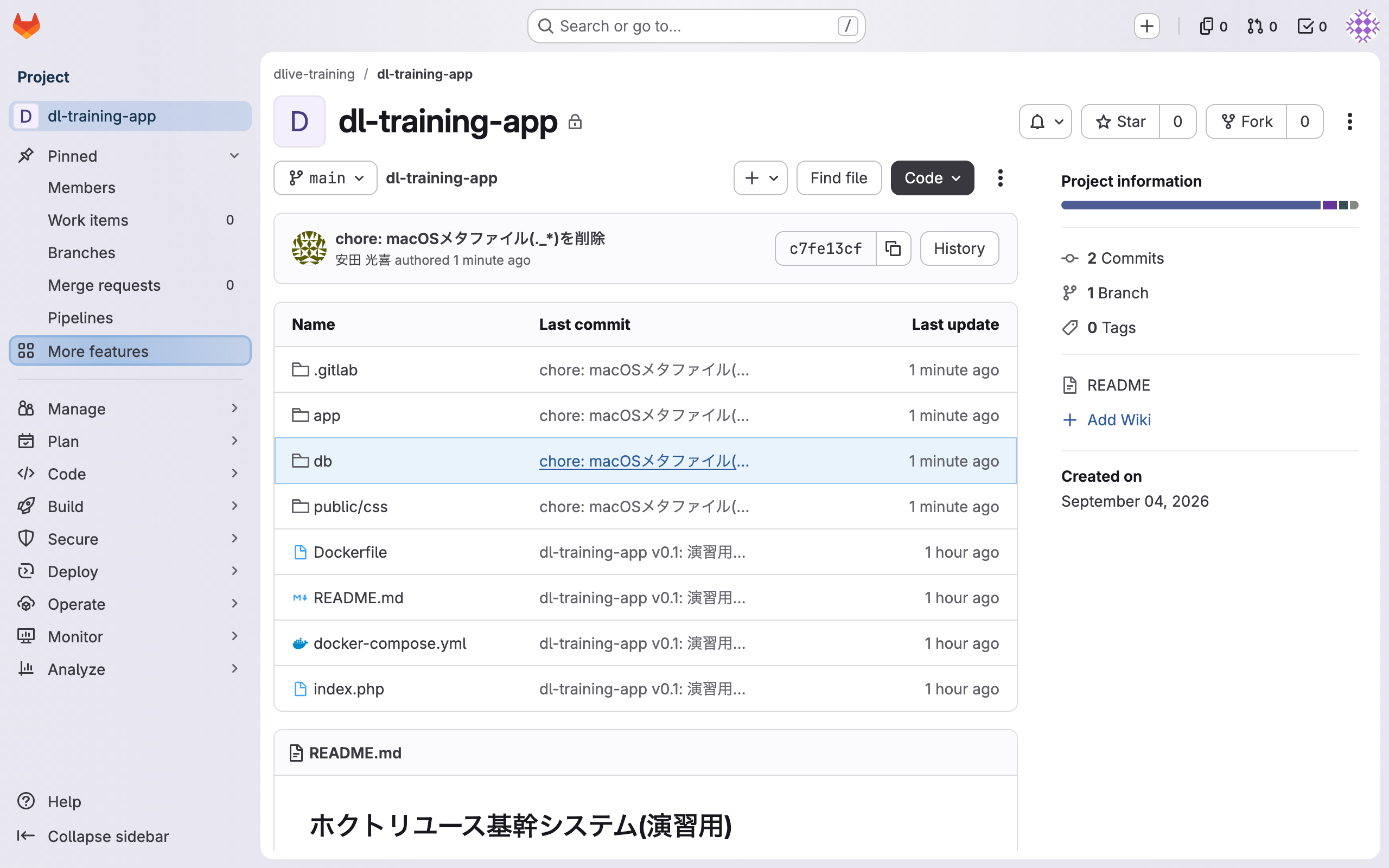Open the main branch selector dropdown
The image size is (1389, 868).
(x=326, y=178)
